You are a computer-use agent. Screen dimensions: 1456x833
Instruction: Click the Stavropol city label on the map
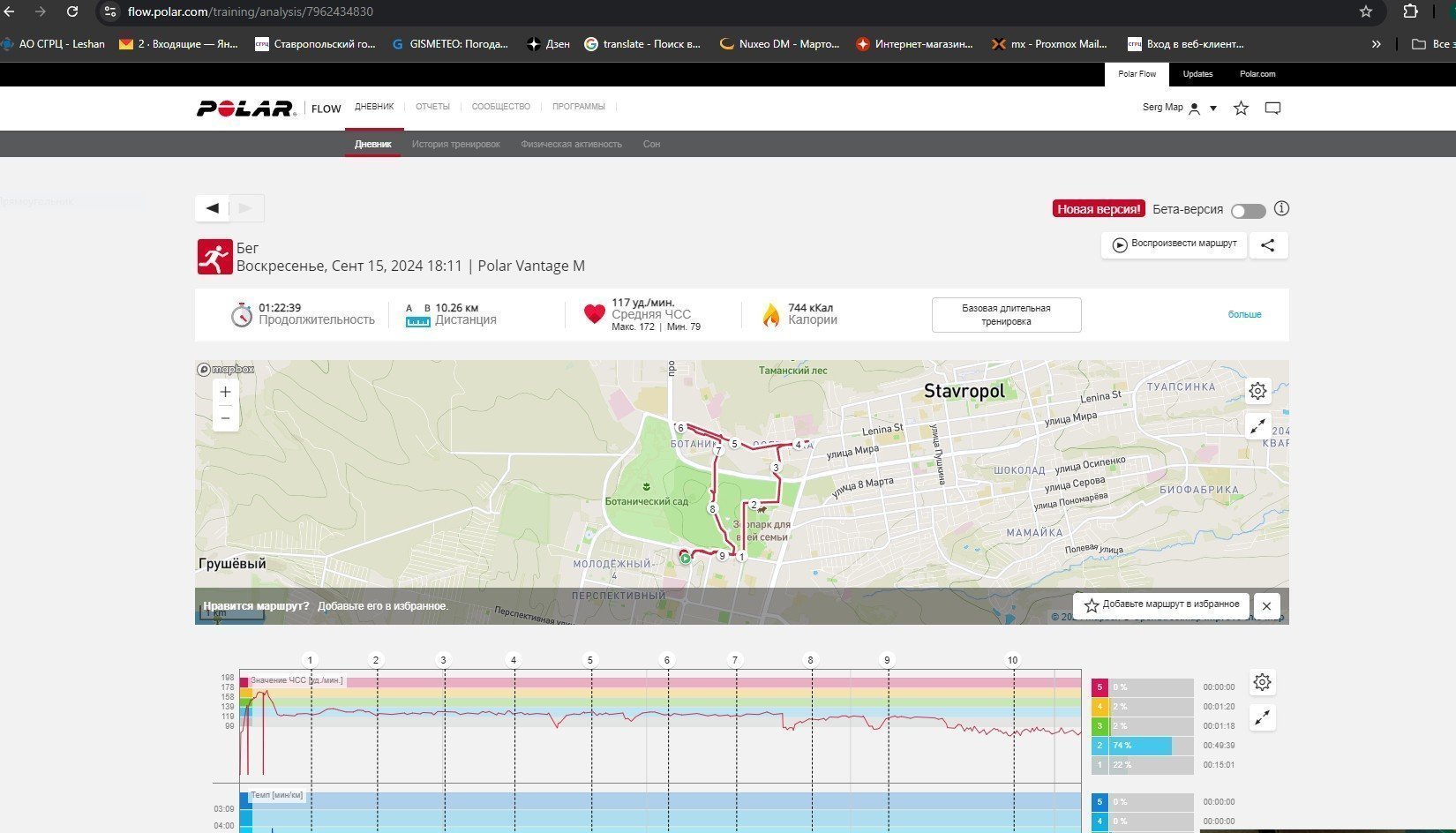(964, 391)
